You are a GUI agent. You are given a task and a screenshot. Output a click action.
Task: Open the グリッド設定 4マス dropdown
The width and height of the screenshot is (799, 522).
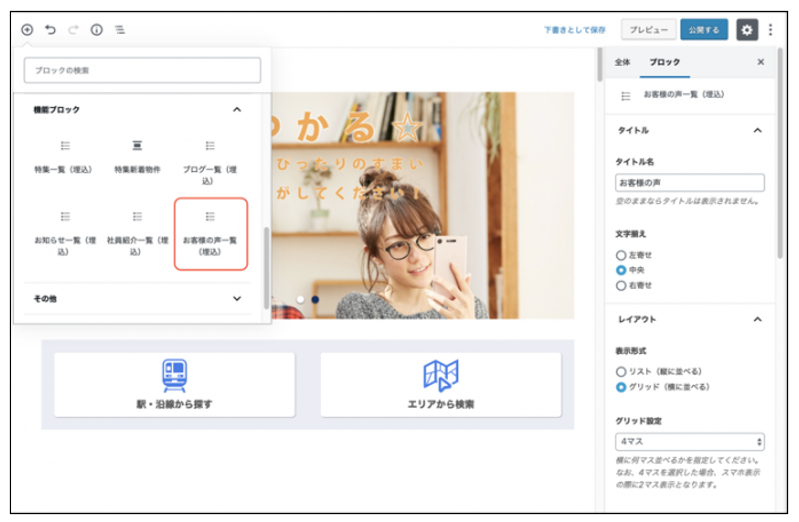click(689, 441)
